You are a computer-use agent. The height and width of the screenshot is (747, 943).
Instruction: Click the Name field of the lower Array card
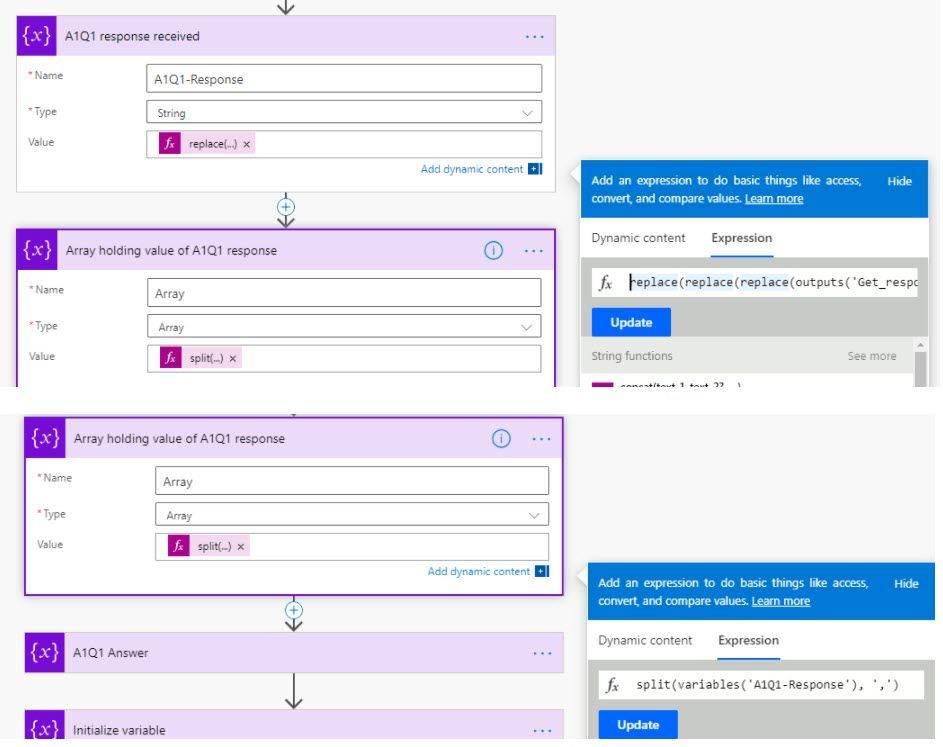tap(352, 481)
